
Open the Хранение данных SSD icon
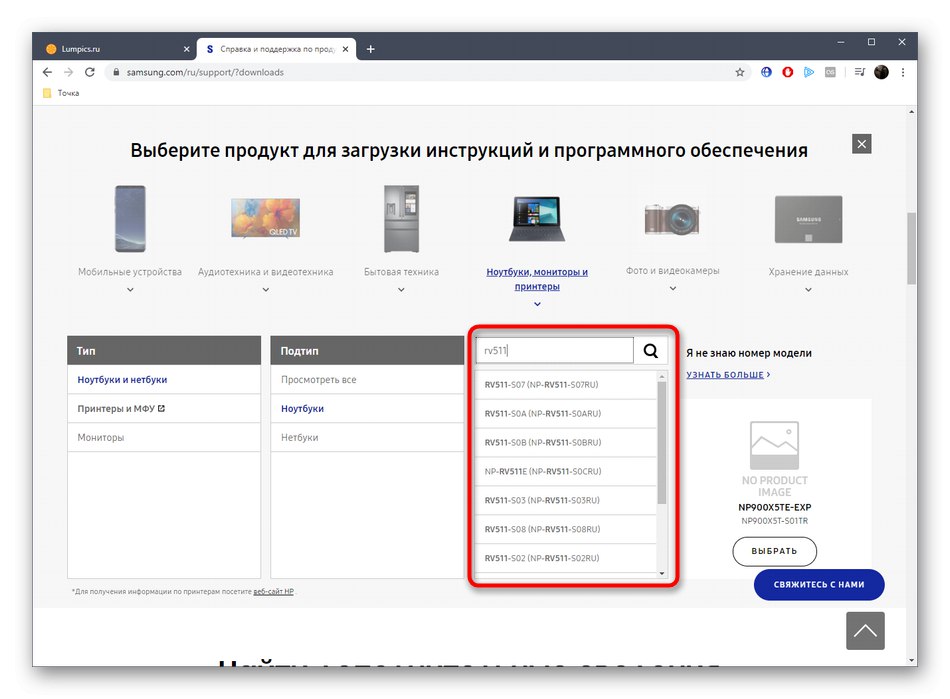807,218
